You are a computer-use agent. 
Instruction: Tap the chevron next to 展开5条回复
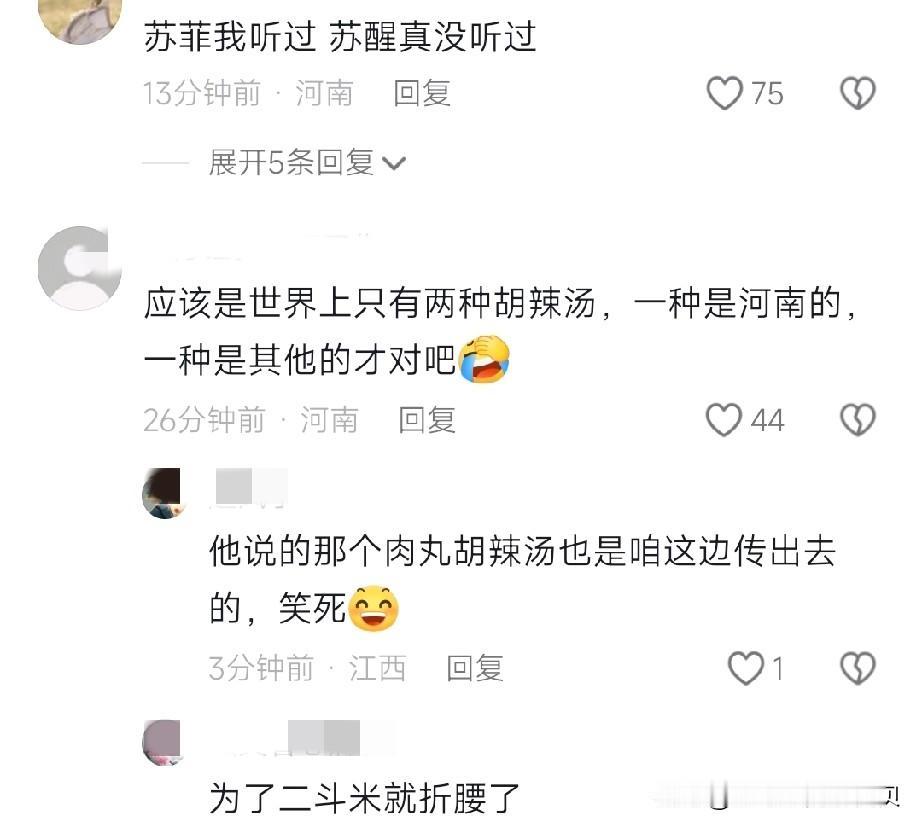pyautogui.click(x=394, y=163)
